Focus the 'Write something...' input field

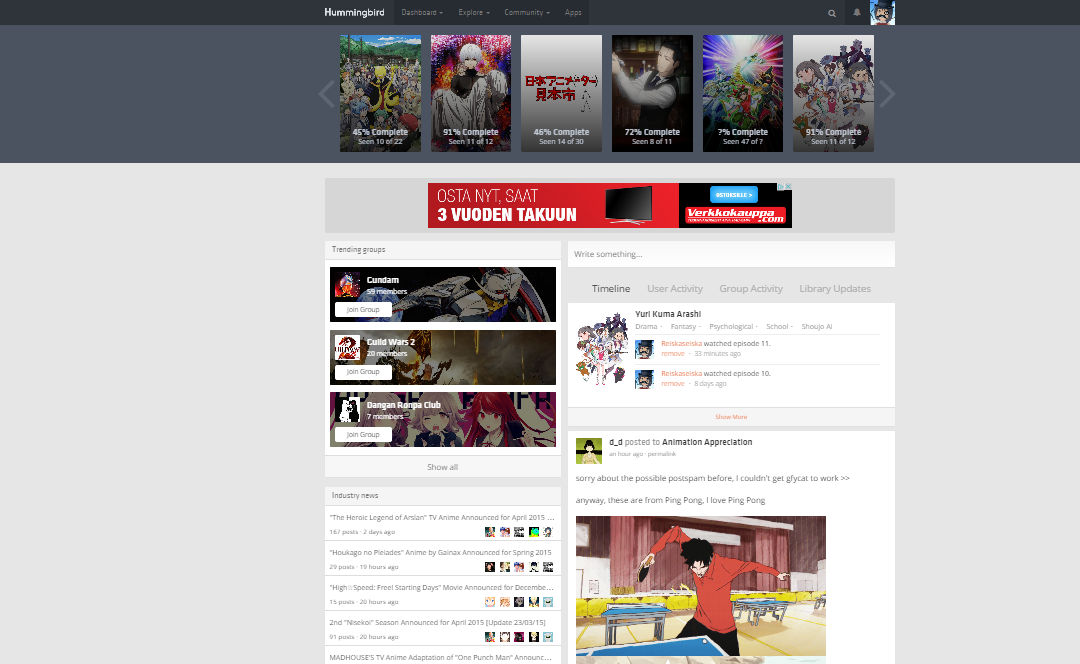(731, 254)
